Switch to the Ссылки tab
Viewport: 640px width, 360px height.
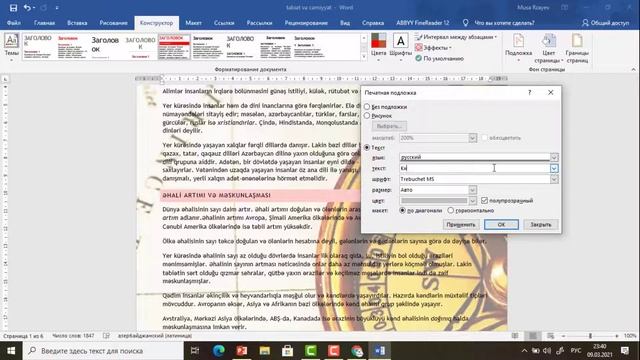pos(224,23)
